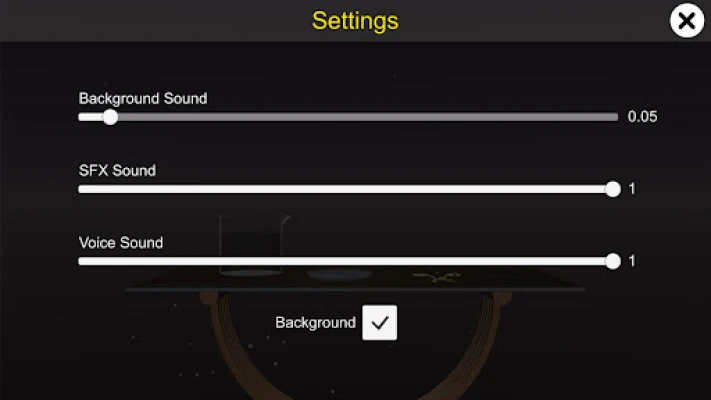
Task: Click the left end of the Voice Sound slider
Action: pyautogui.click(x=83, y=261)
